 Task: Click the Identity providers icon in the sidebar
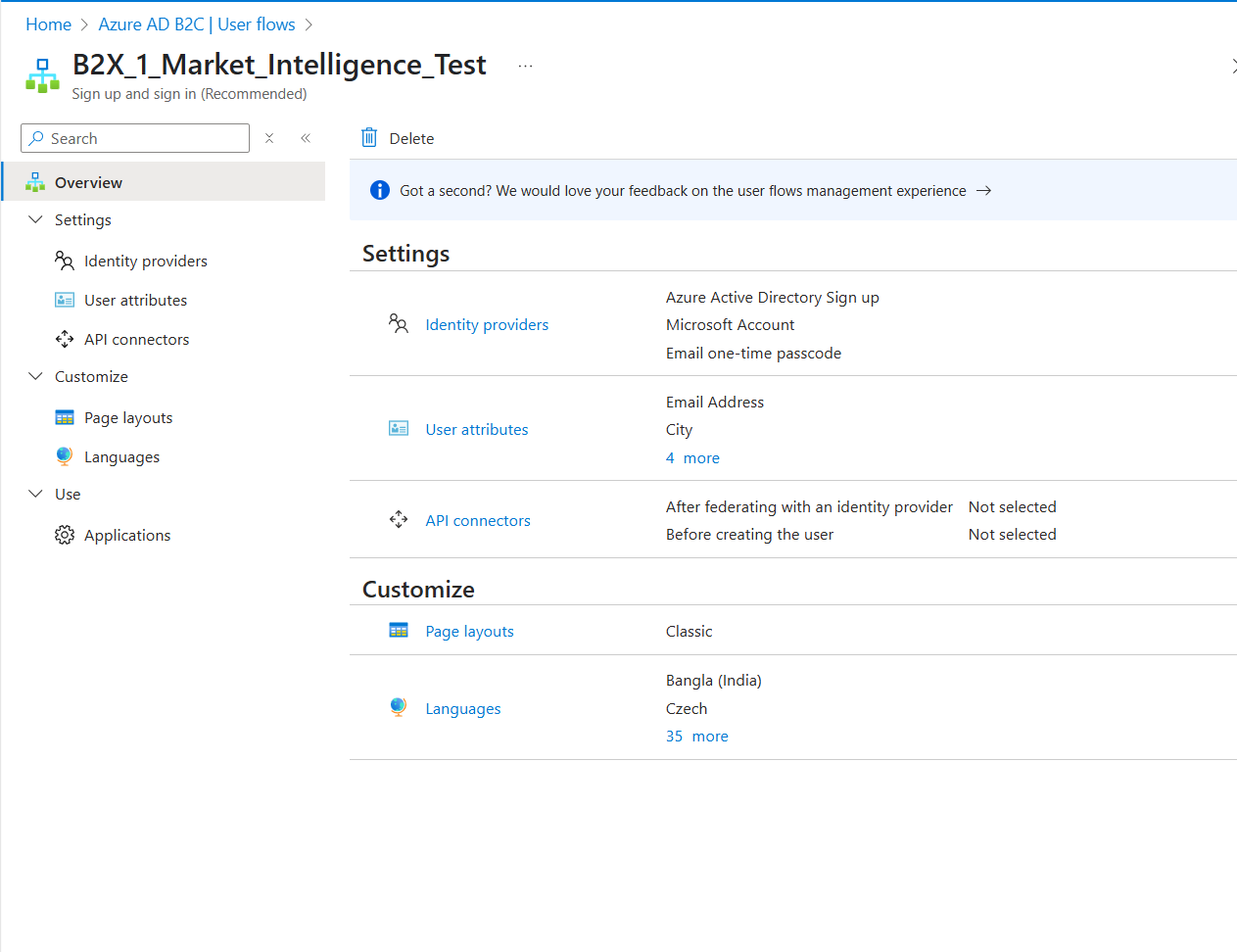[x=65, y=261]
